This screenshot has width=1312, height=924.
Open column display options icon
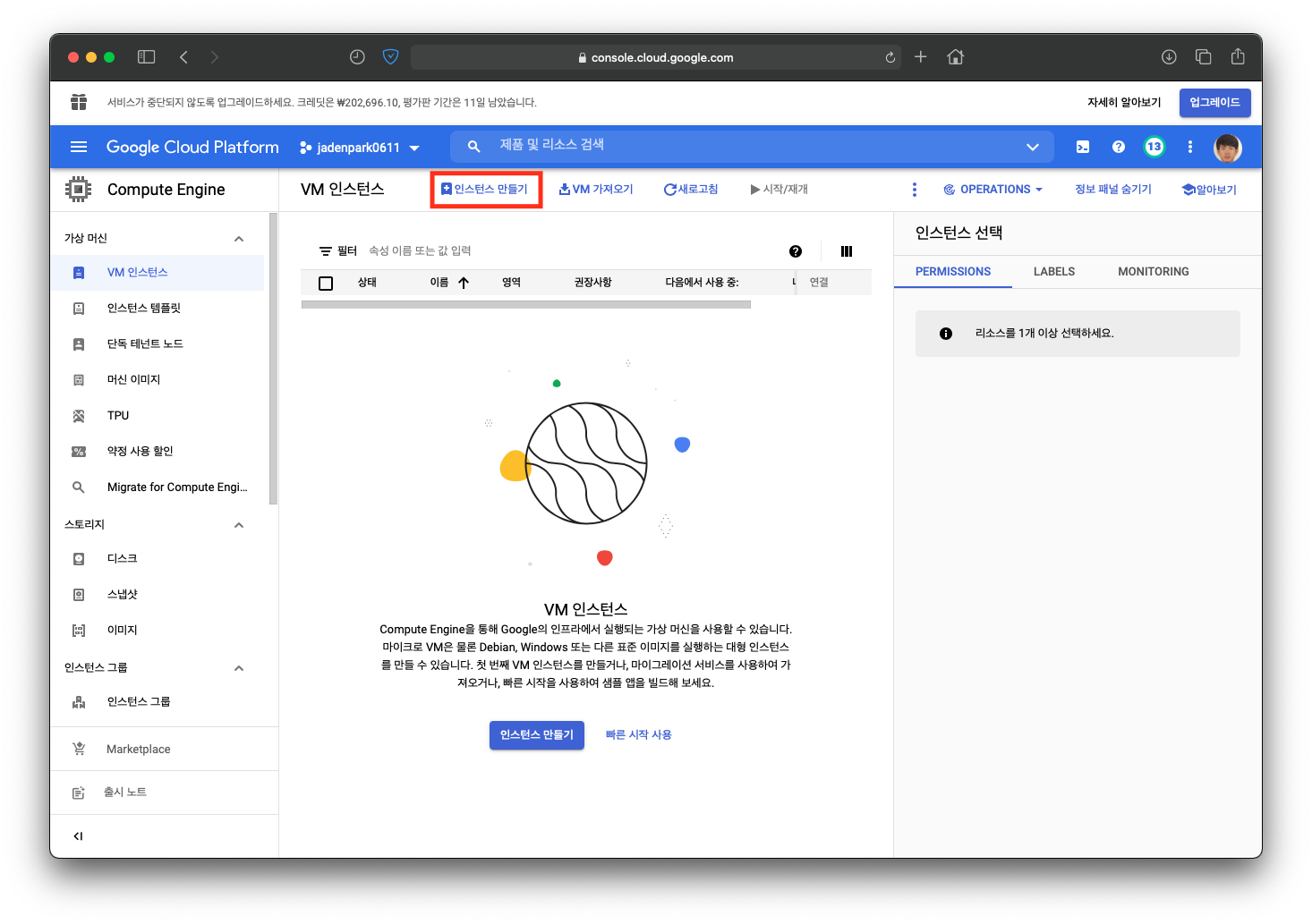pyautogui.click(x=847, y=251)
